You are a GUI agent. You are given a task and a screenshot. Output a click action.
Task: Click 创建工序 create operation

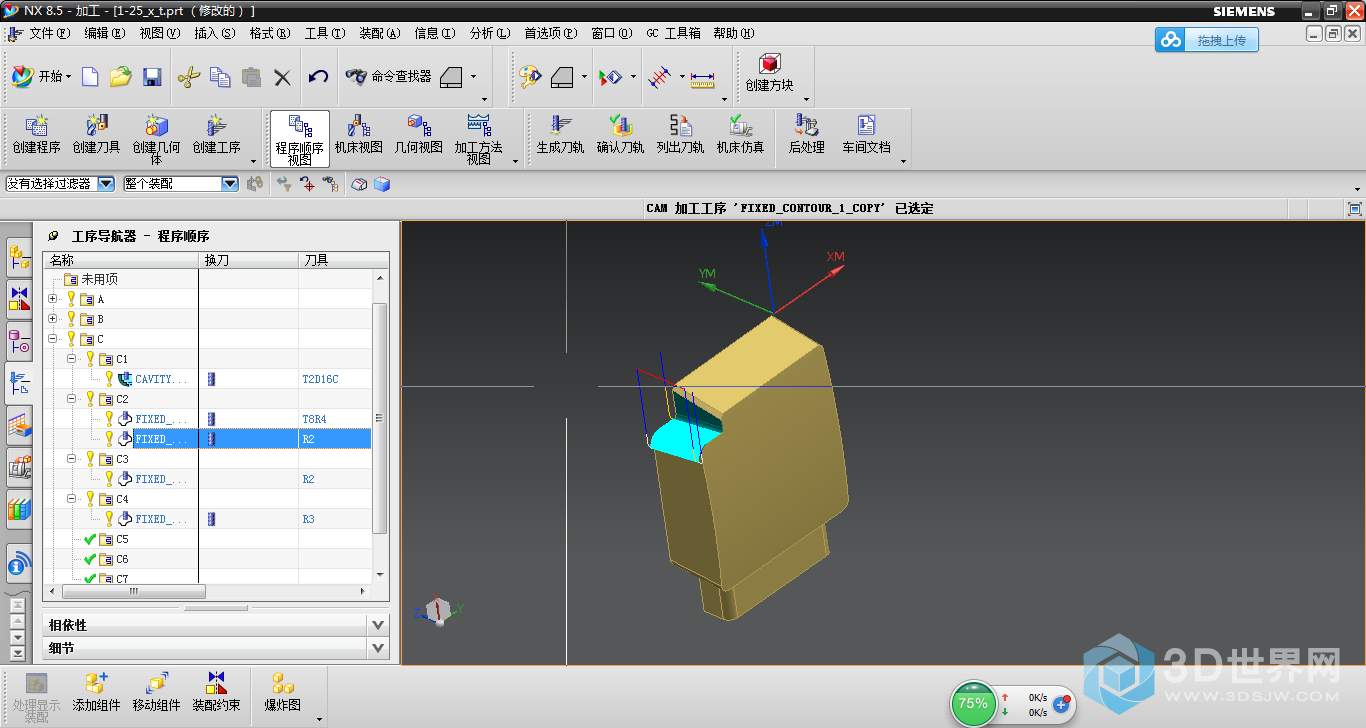217,135
